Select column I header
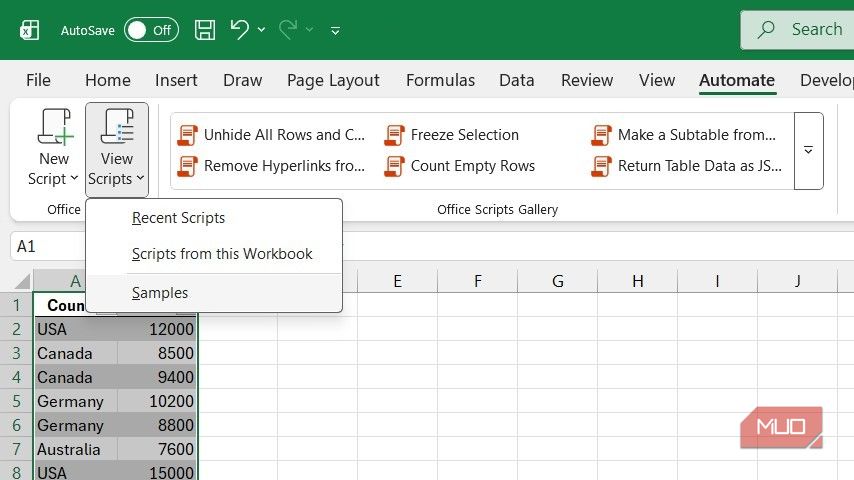Screen dimensions: 854x480 coord(718,281)
